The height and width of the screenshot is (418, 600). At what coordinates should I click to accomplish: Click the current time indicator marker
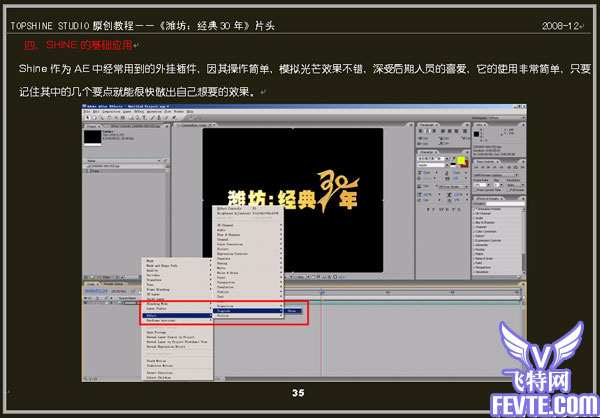(x=321, y=293)
